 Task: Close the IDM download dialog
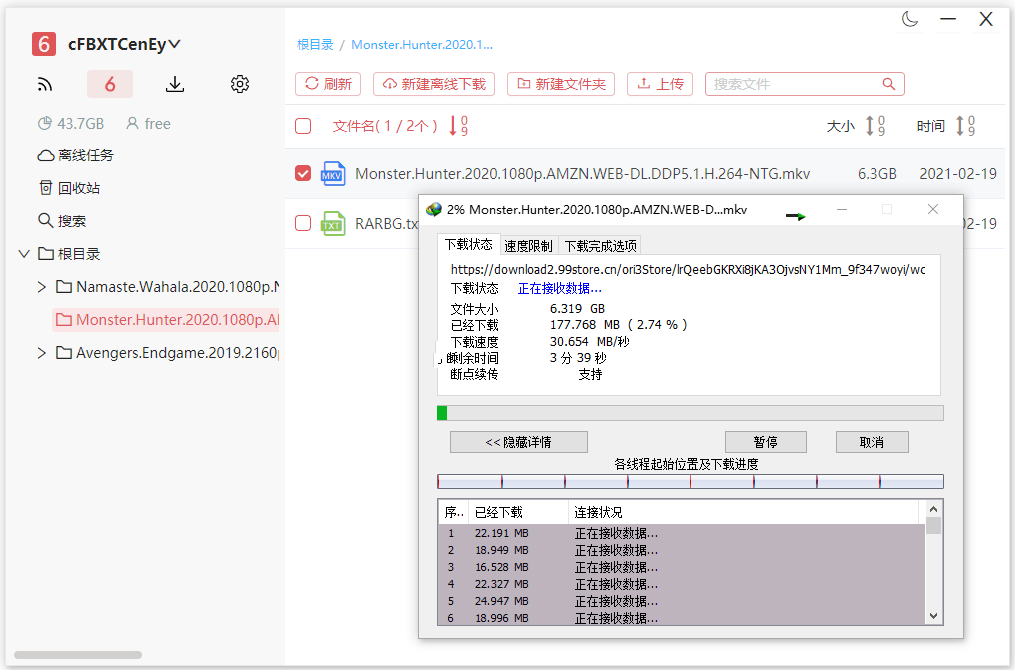click(x=933, y=209)
